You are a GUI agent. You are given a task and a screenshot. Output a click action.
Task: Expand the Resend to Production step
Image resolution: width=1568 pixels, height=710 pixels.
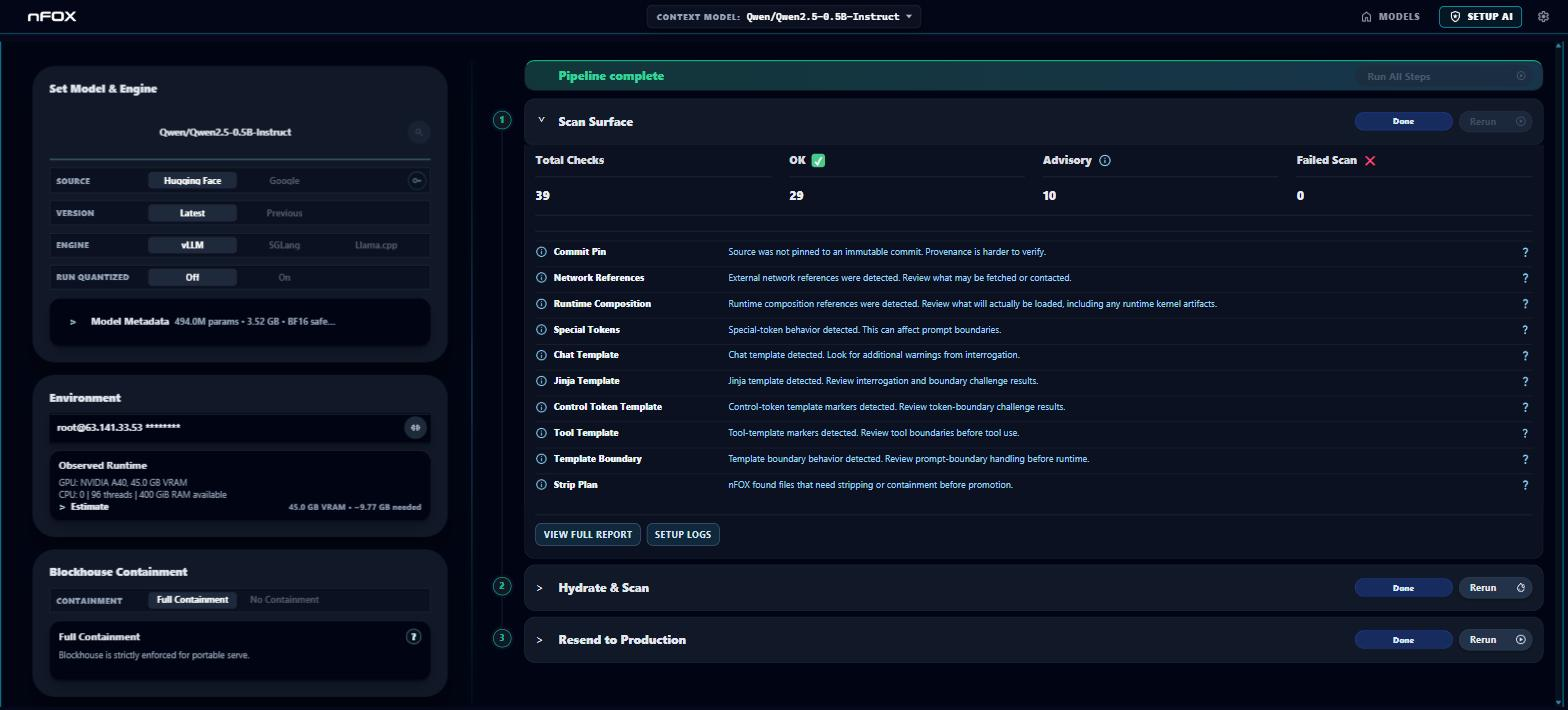tap(540, 640)
